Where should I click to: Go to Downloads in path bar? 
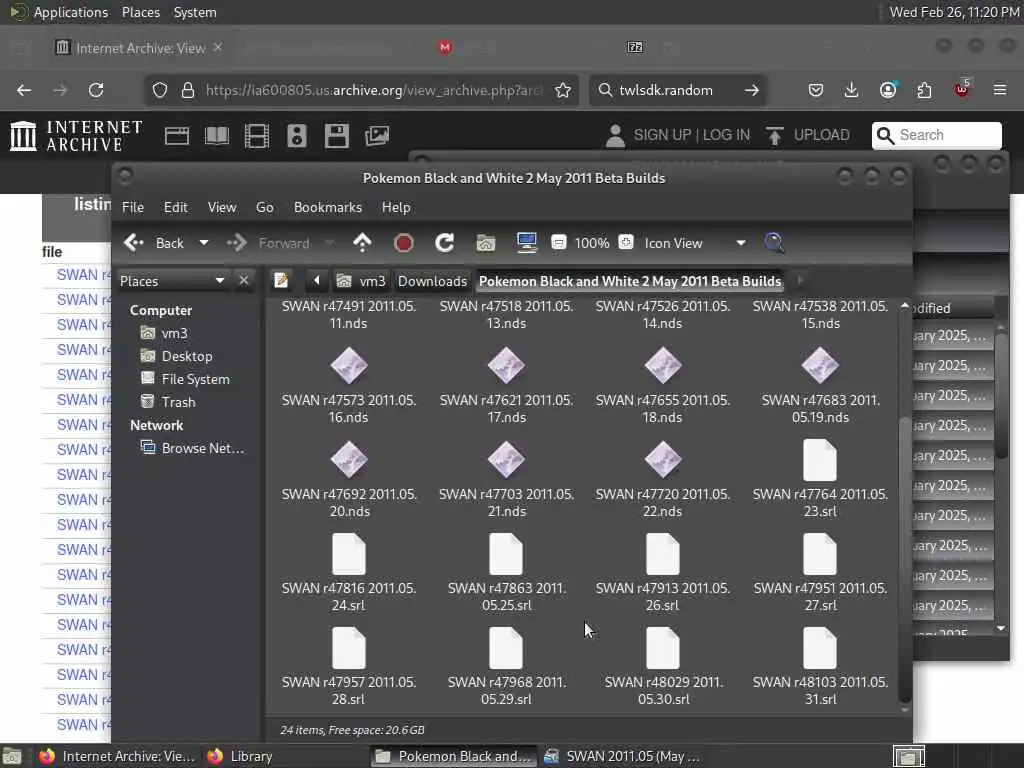click(432, 281)
